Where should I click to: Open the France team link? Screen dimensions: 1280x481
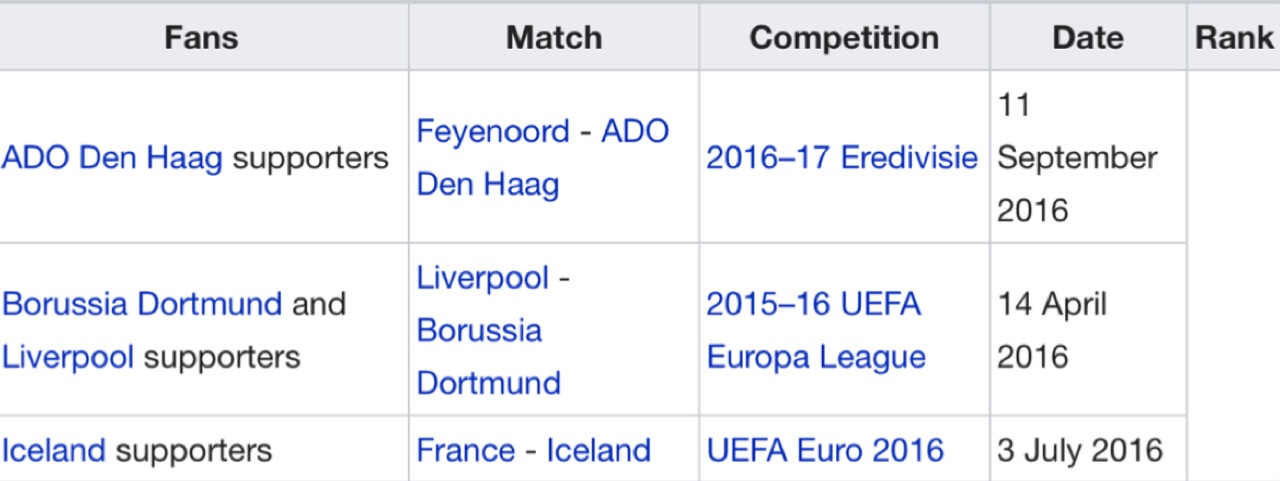tap(466, 450)
